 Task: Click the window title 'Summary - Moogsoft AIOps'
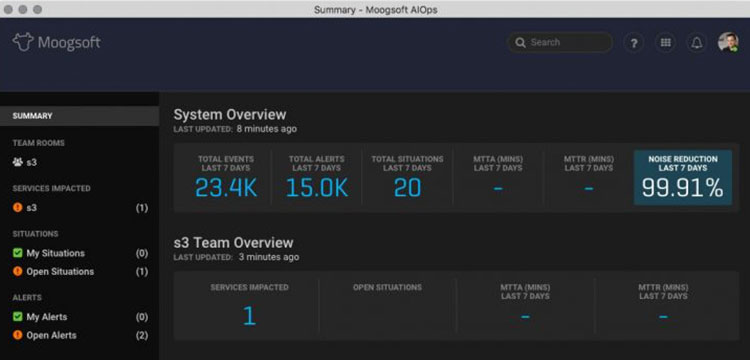click(375, 10)
